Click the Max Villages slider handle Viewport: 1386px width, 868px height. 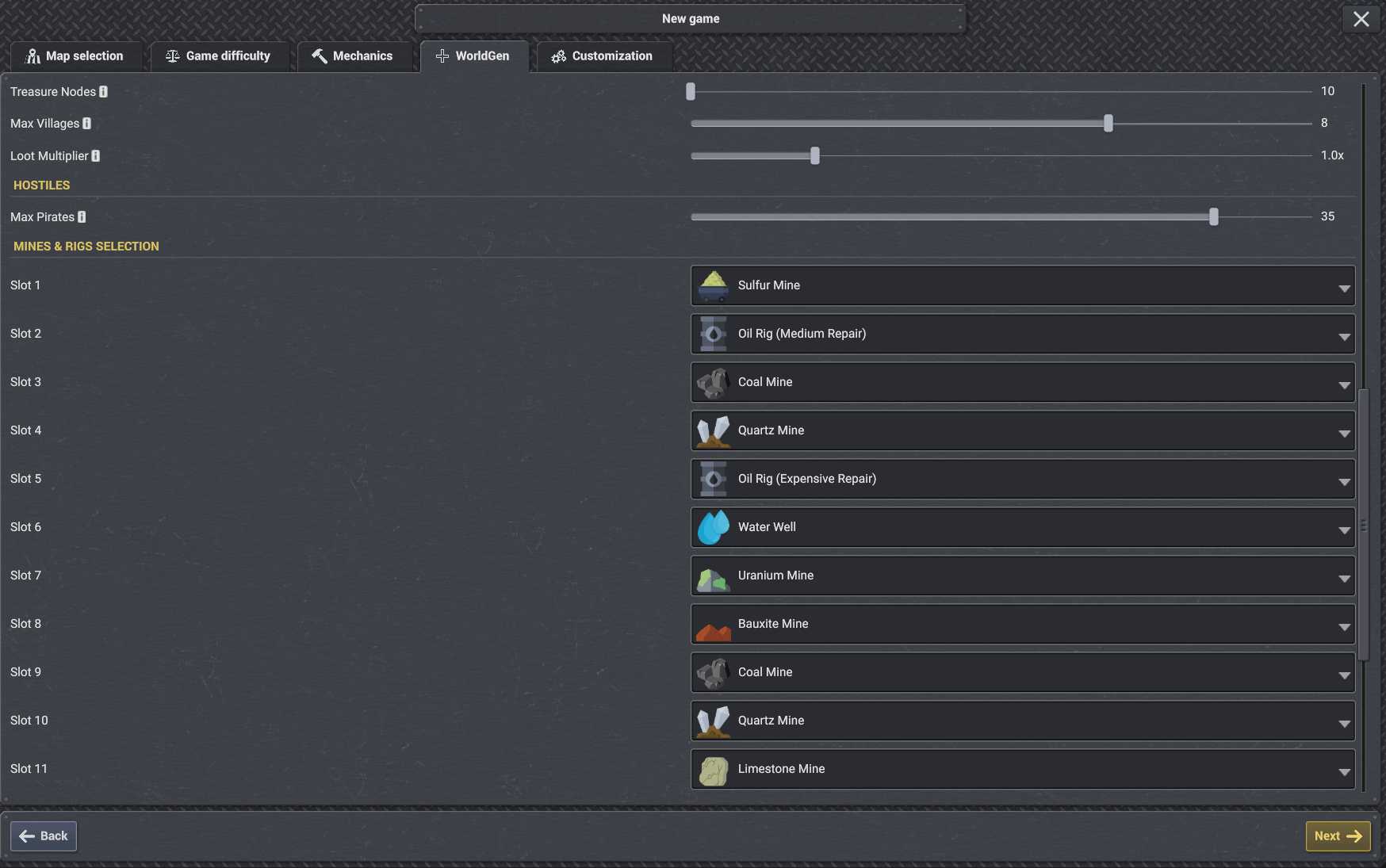1108,124
